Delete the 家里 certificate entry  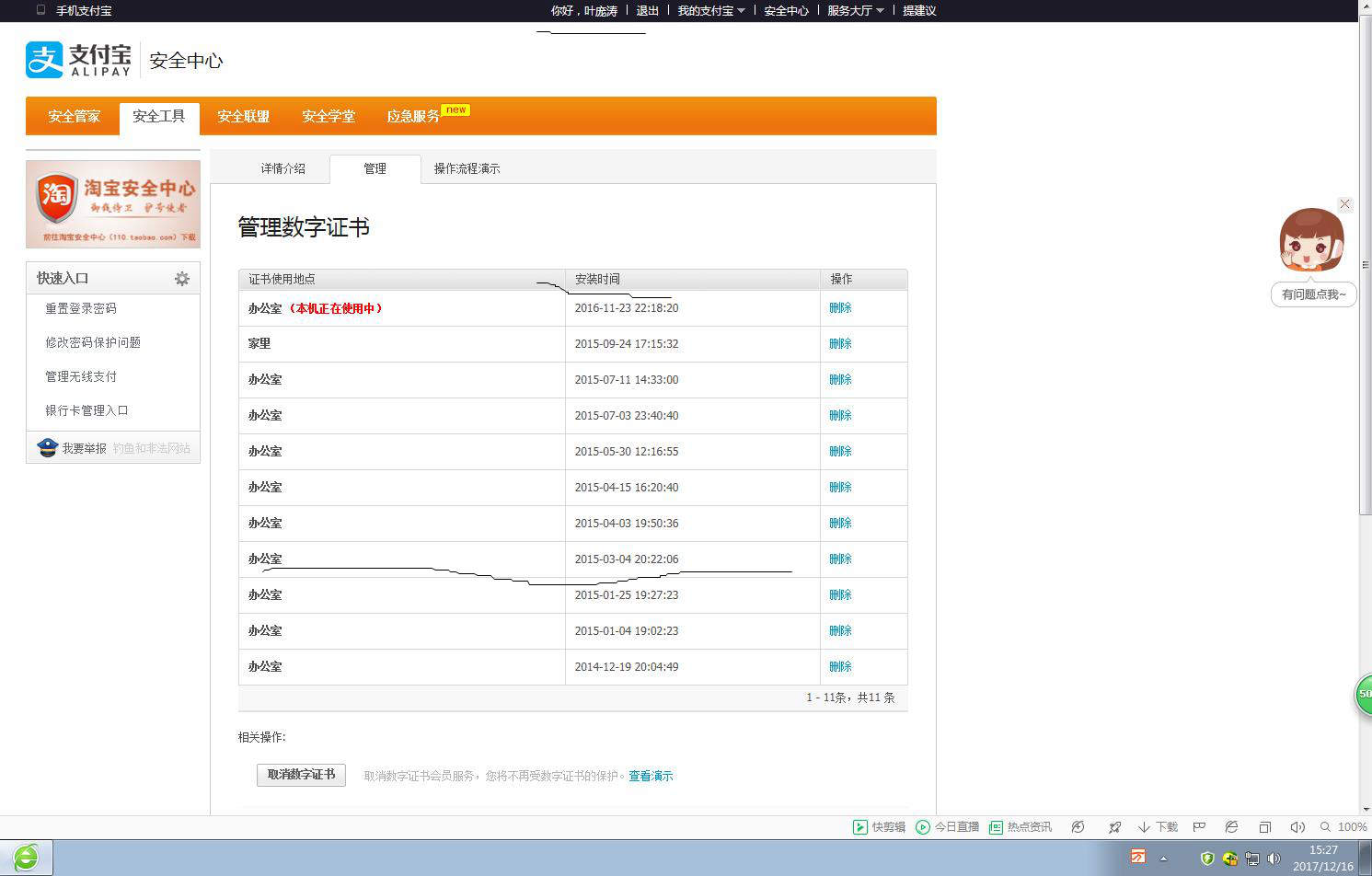840,343
